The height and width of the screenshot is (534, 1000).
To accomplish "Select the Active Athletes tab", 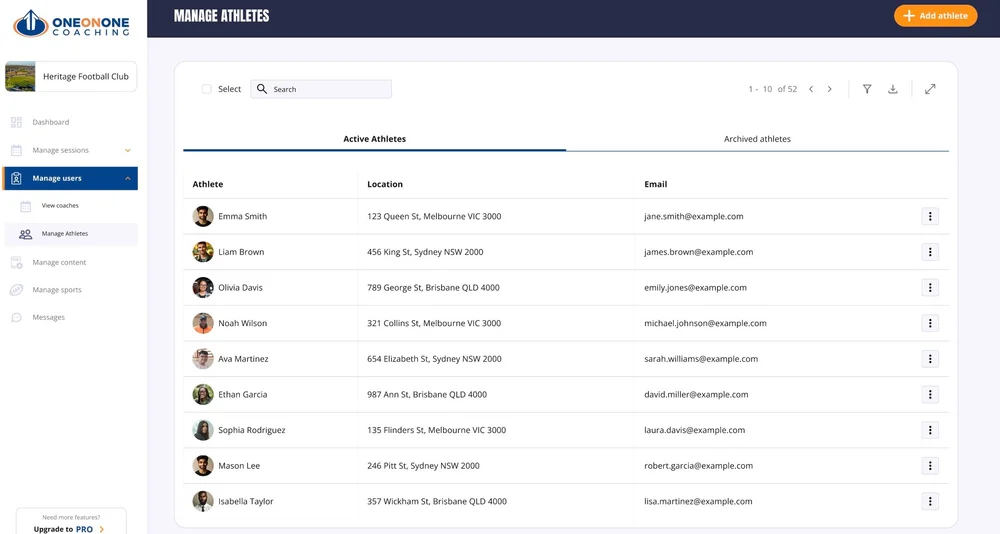I will click(x=374, y=139).
